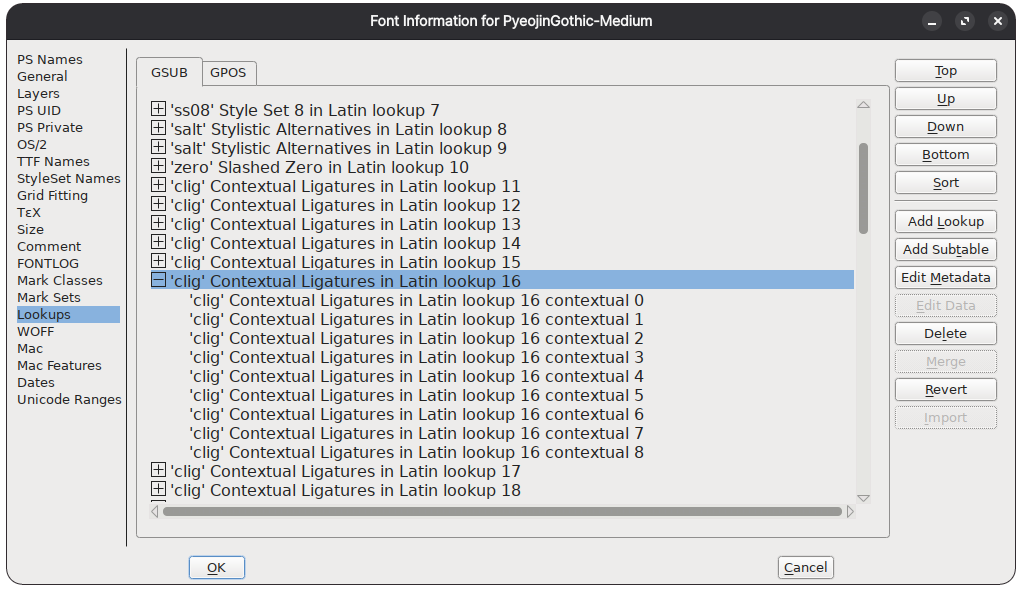1025x592 pixels.
Task: Select lookup 16 contextual 1 subtable
Action: 416,320
